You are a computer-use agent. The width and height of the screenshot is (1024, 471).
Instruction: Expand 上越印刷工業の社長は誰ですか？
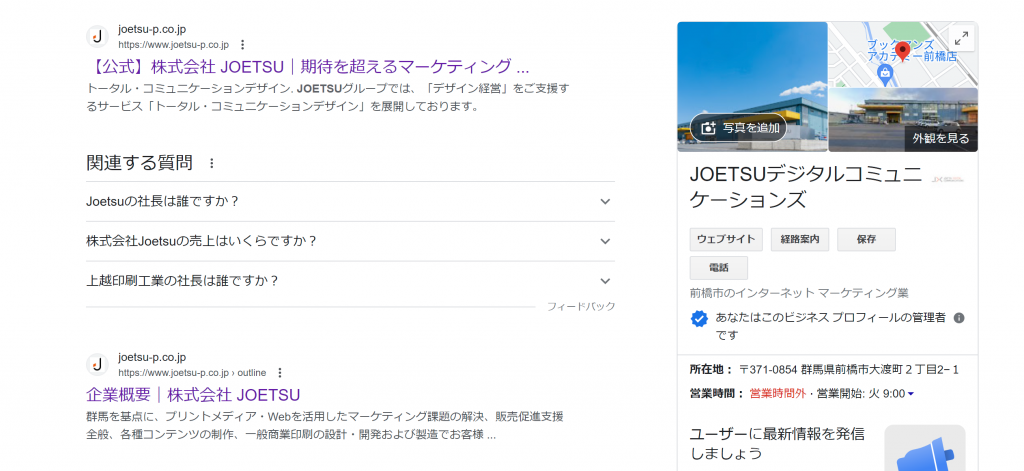pos(350,281)
